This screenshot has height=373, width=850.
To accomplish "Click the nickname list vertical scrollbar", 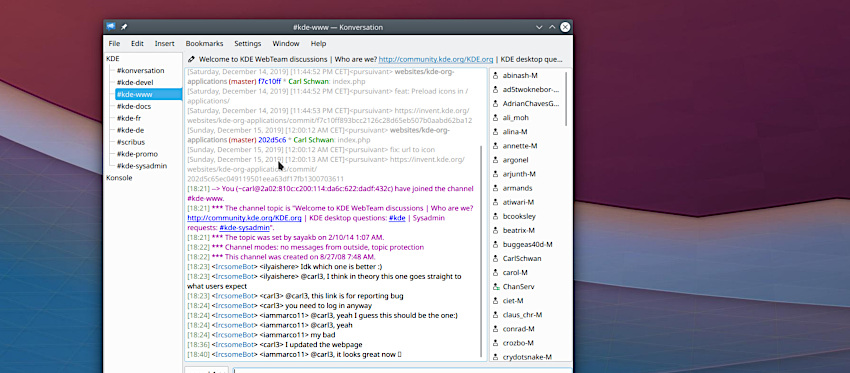I will [x=566, y=98].
